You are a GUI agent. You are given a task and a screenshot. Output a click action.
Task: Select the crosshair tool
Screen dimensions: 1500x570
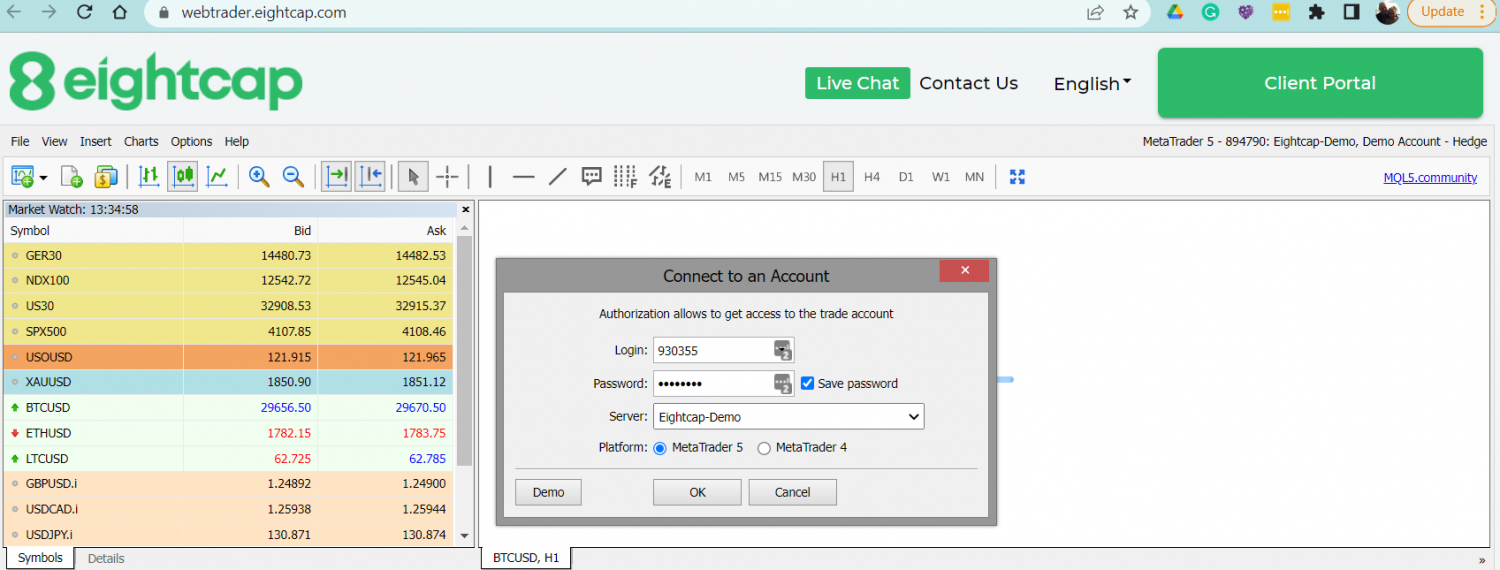447,177
